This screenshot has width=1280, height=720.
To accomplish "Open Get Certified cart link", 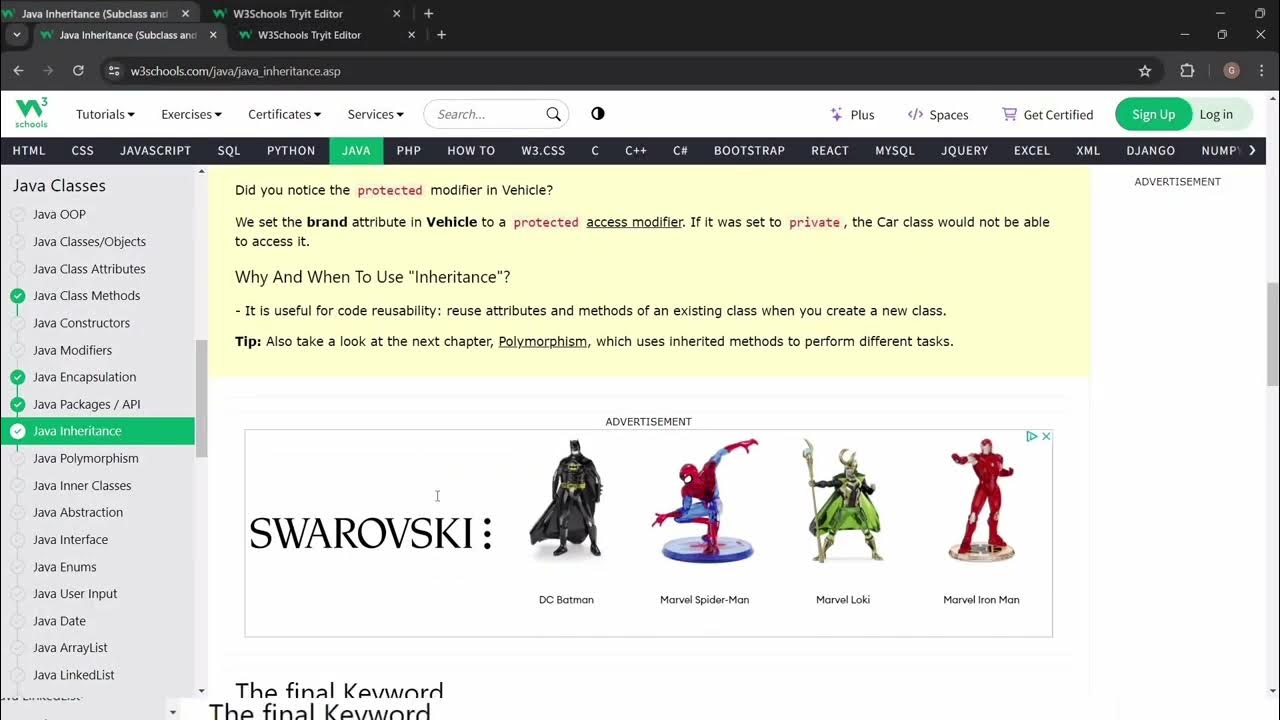I will 1047,114.
